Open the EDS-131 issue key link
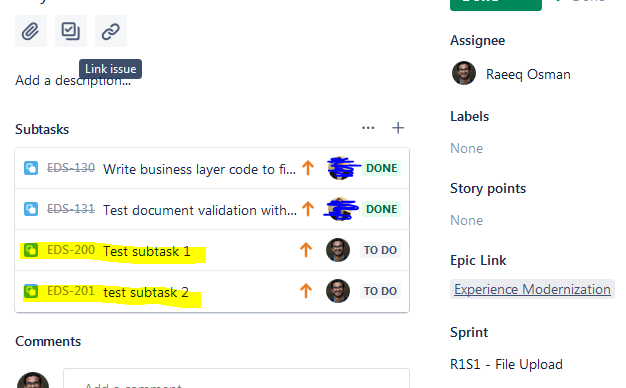The width and height of the screenshot is (626, 388). pyautogui.click(x=71, y=209)
